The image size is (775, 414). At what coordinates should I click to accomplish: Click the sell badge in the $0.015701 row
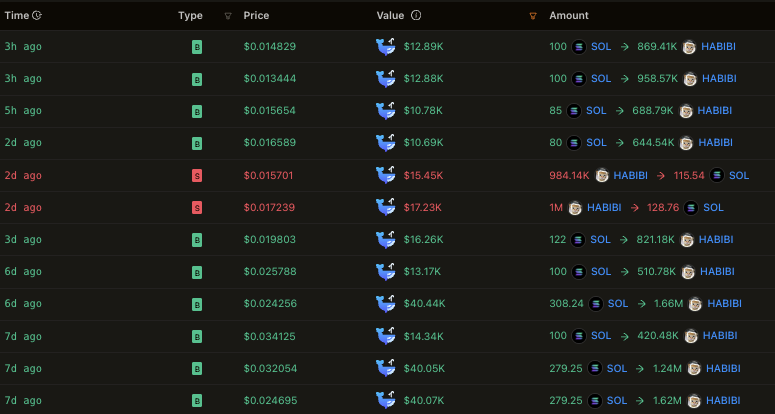click(197, 175)
